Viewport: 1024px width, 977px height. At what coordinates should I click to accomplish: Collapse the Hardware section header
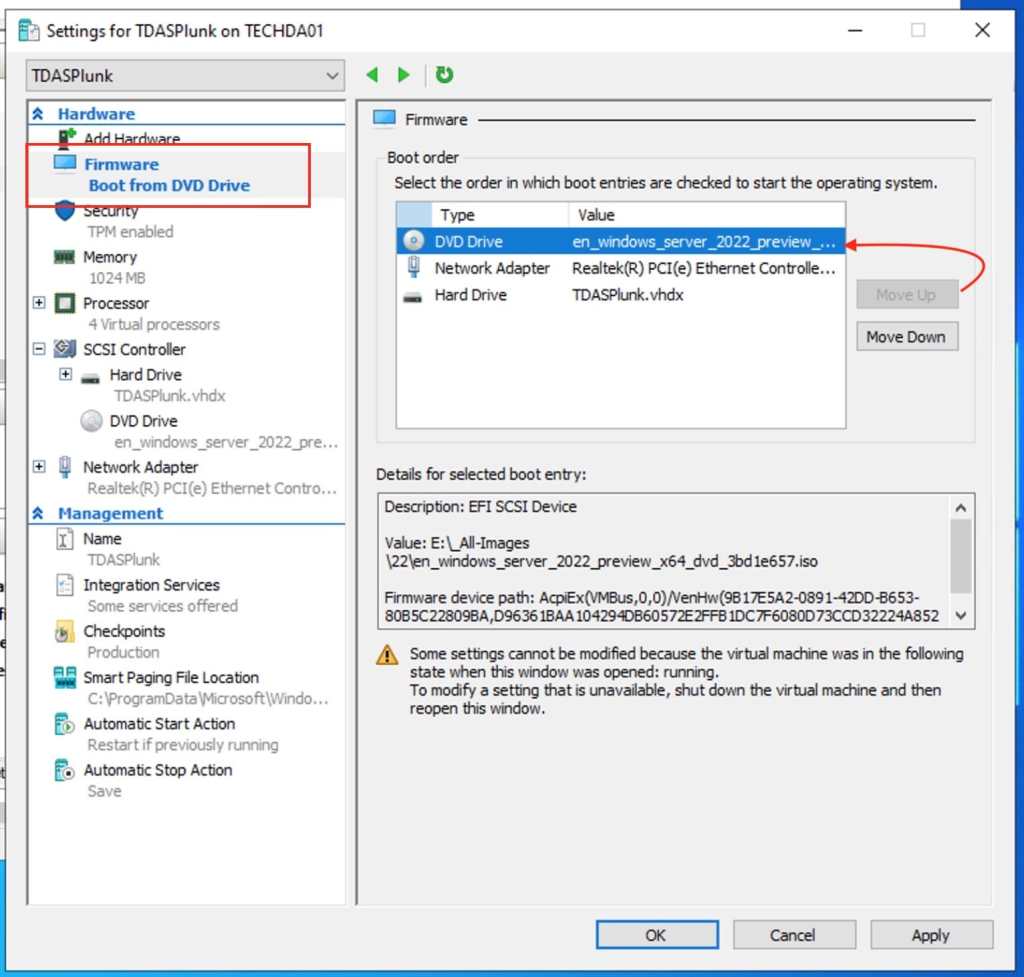[39, 114]
